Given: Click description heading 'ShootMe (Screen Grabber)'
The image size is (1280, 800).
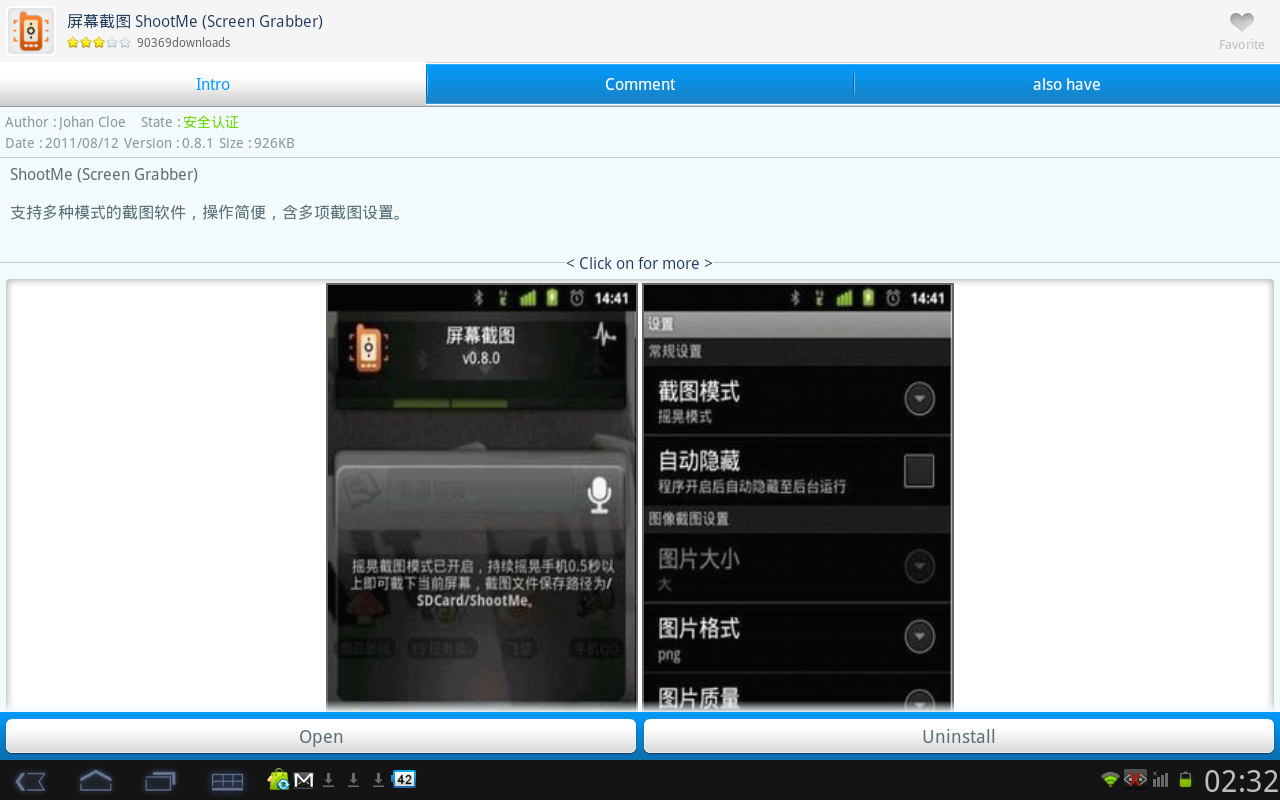Looking at the screenshot, I should [104, 174].
